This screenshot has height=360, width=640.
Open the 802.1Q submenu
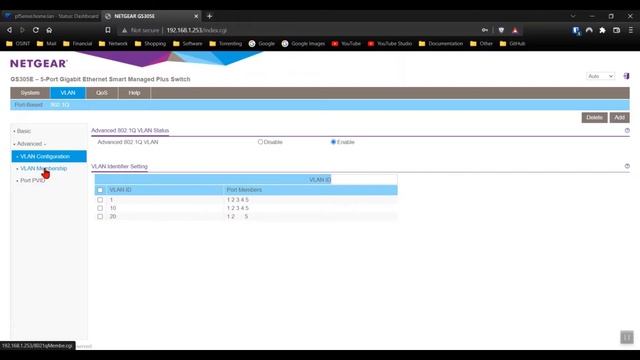click(60, 105)
